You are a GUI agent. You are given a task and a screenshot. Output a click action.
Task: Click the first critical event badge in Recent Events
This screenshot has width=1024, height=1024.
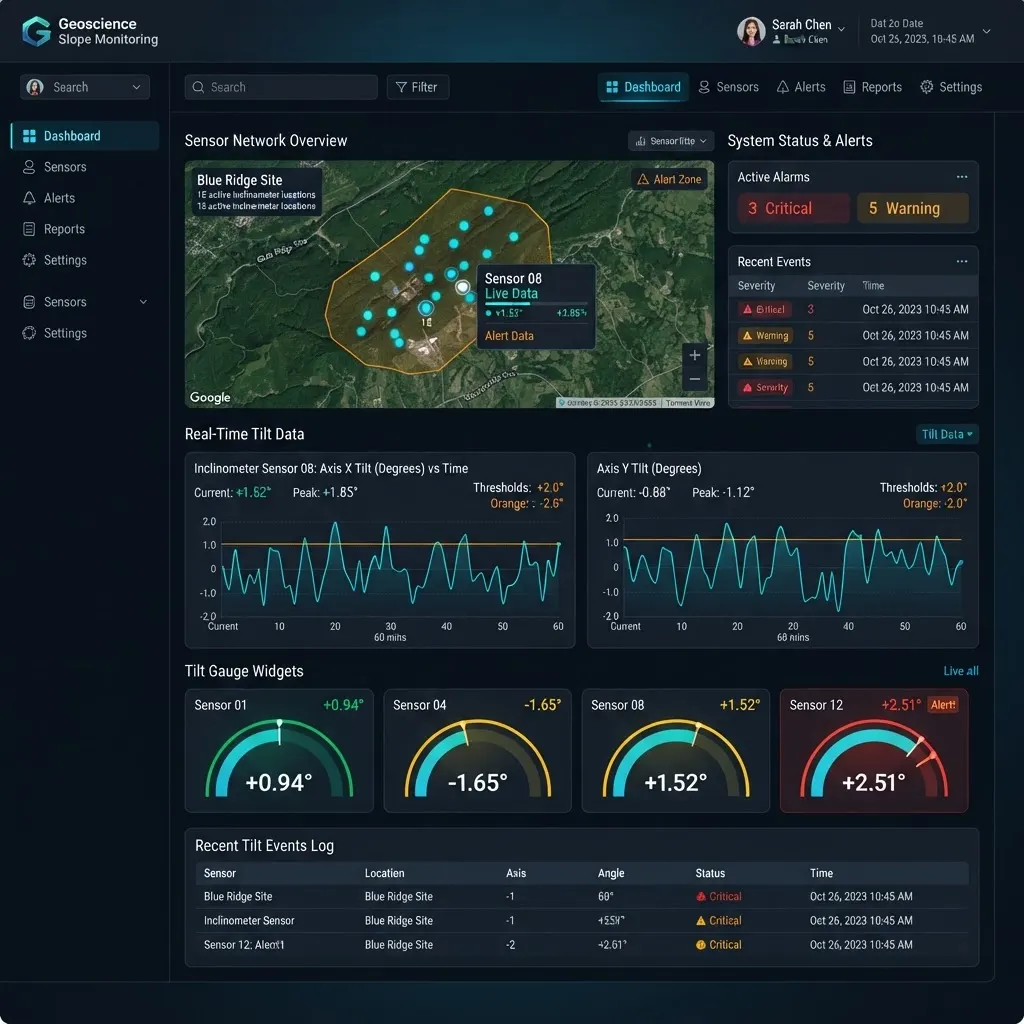[x=764, y=310]
